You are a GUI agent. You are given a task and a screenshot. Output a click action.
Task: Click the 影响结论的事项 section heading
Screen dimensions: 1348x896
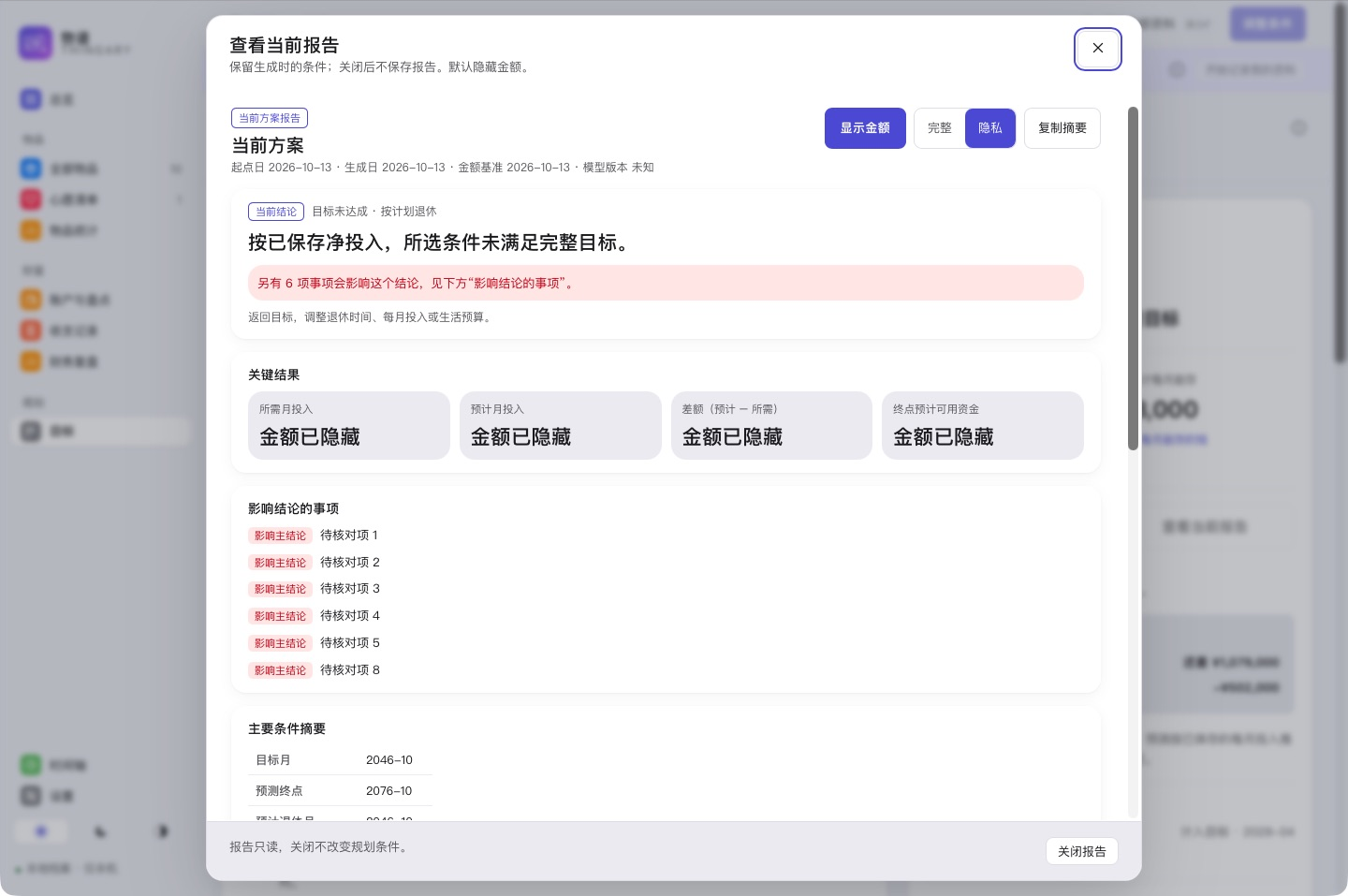coord(294,509)
